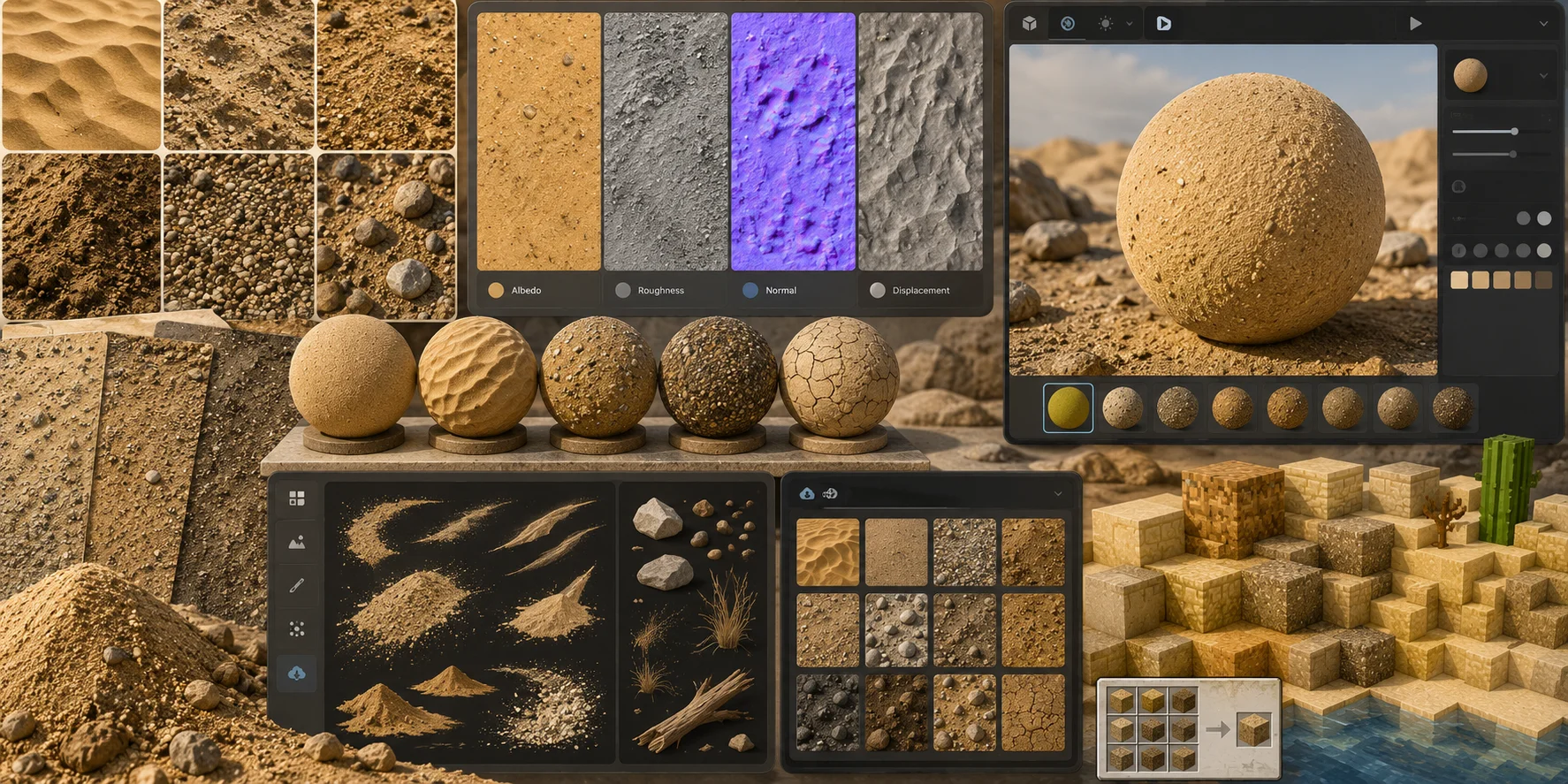Open the material preview sphere dropdown

coord(1543,76)
